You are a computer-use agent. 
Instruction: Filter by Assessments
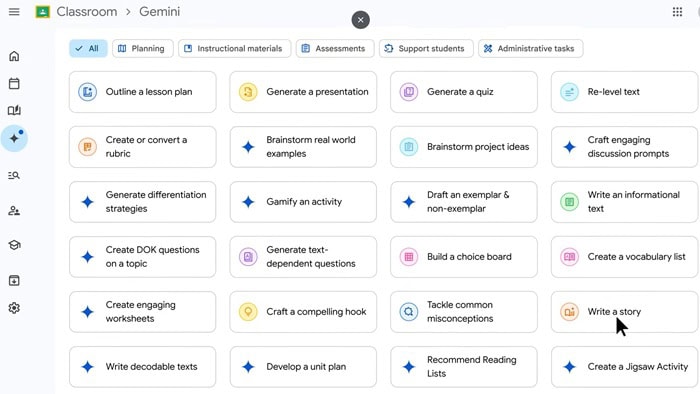(335, 49)
